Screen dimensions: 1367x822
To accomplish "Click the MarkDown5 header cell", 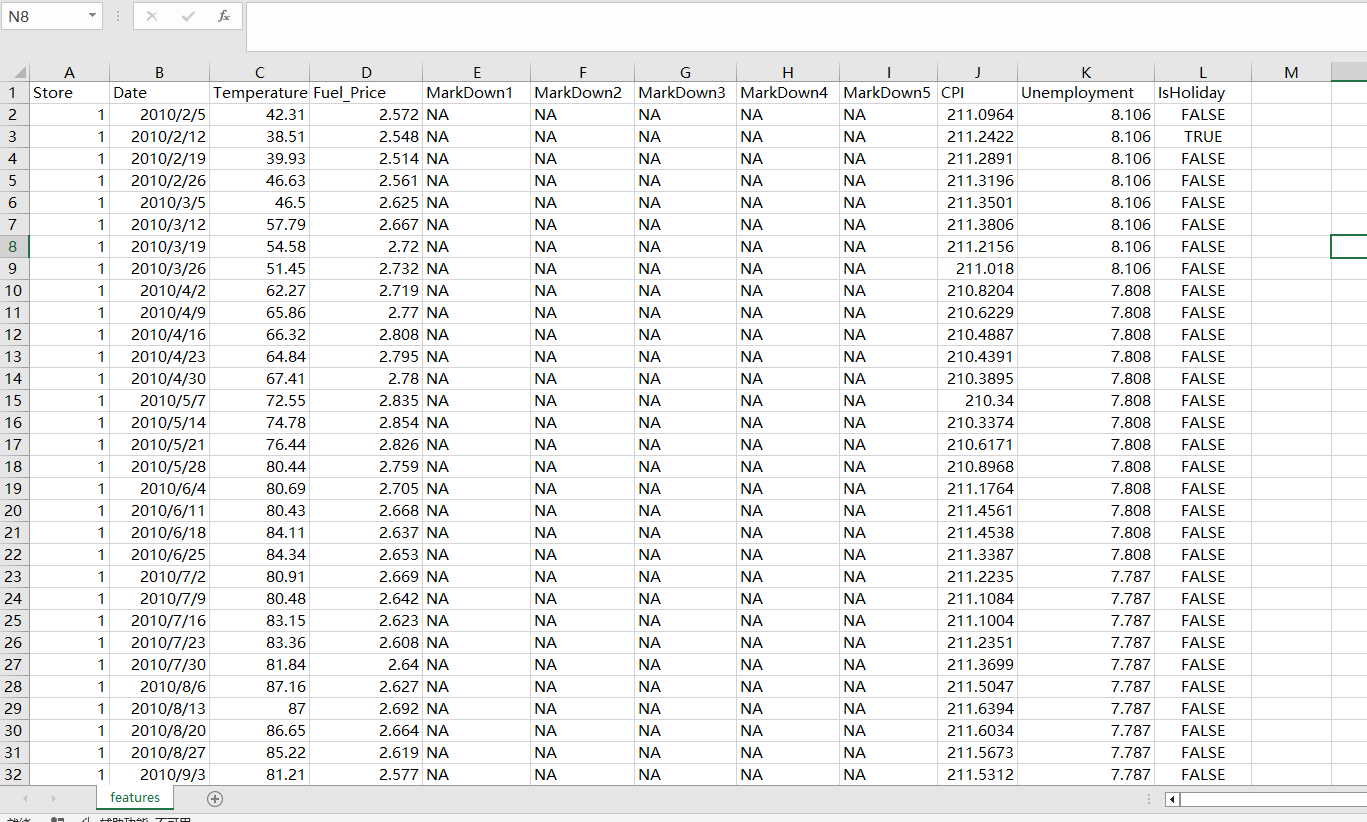I will pos(889,92).
